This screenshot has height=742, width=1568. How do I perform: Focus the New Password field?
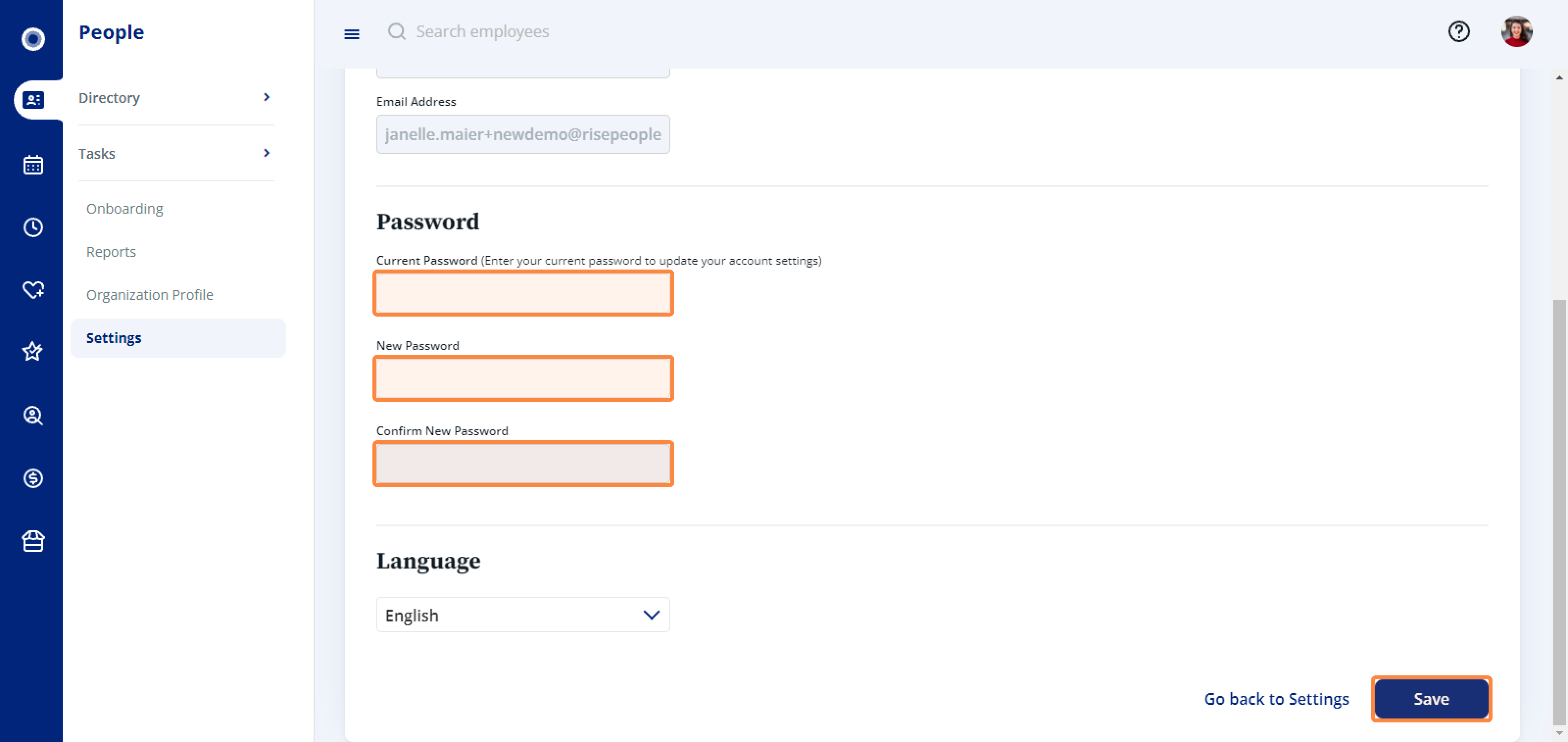(x=523, y=379)
